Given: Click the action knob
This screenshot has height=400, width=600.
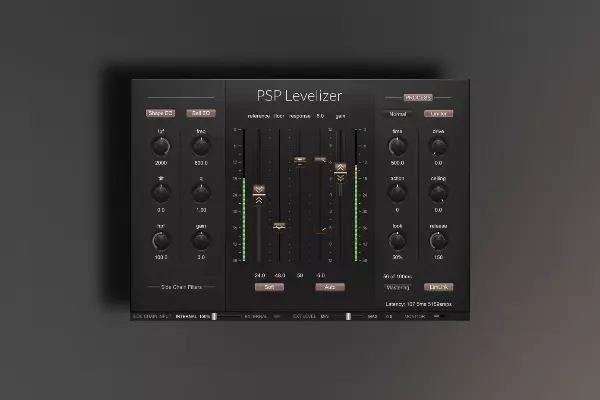Looking at the screenshot, I should (397, 193).
